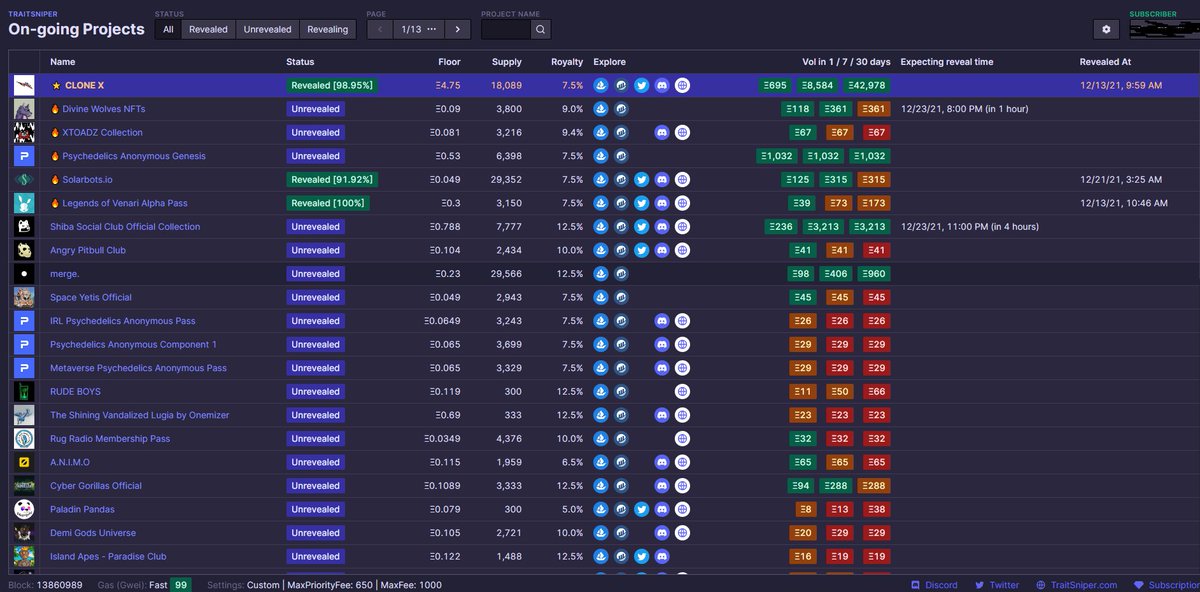Switch to the Revealed status tab

point(208,29)
